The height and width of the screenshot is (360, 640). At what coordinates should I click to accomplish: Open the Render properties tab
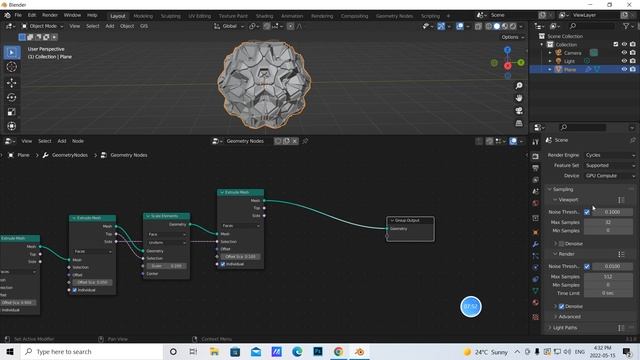[x=535, y=156]
